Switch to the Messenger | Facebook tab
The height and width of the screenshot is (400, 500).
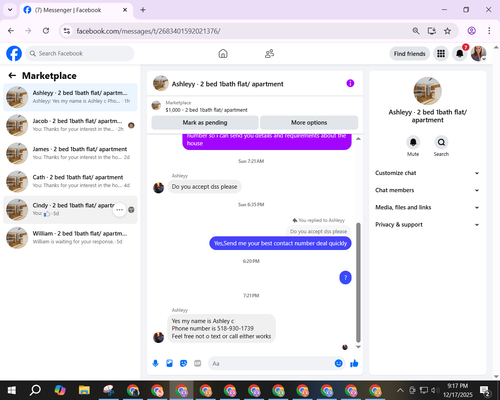coord(76,10)
